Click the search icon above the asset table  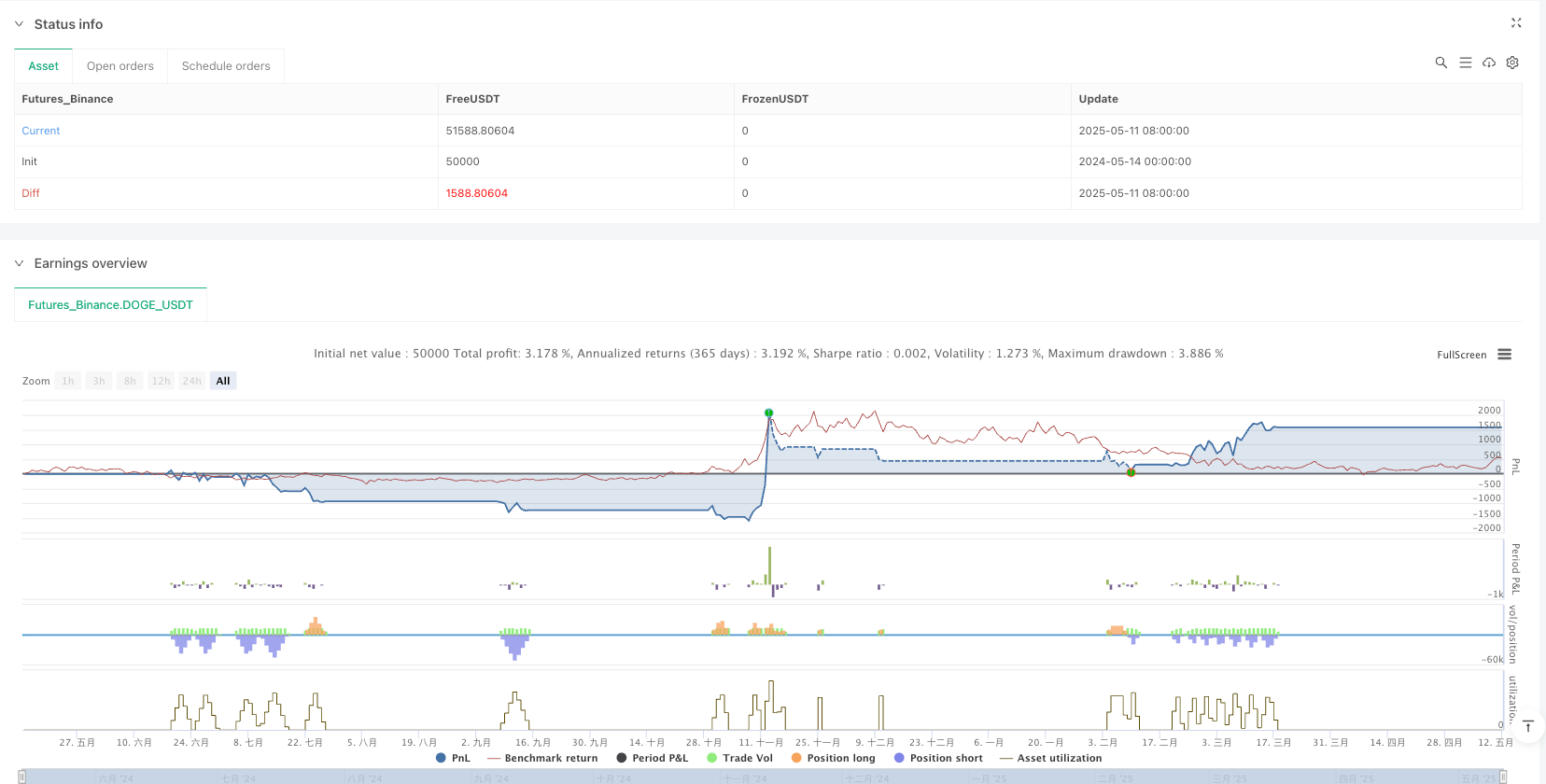click(1441, 63)
